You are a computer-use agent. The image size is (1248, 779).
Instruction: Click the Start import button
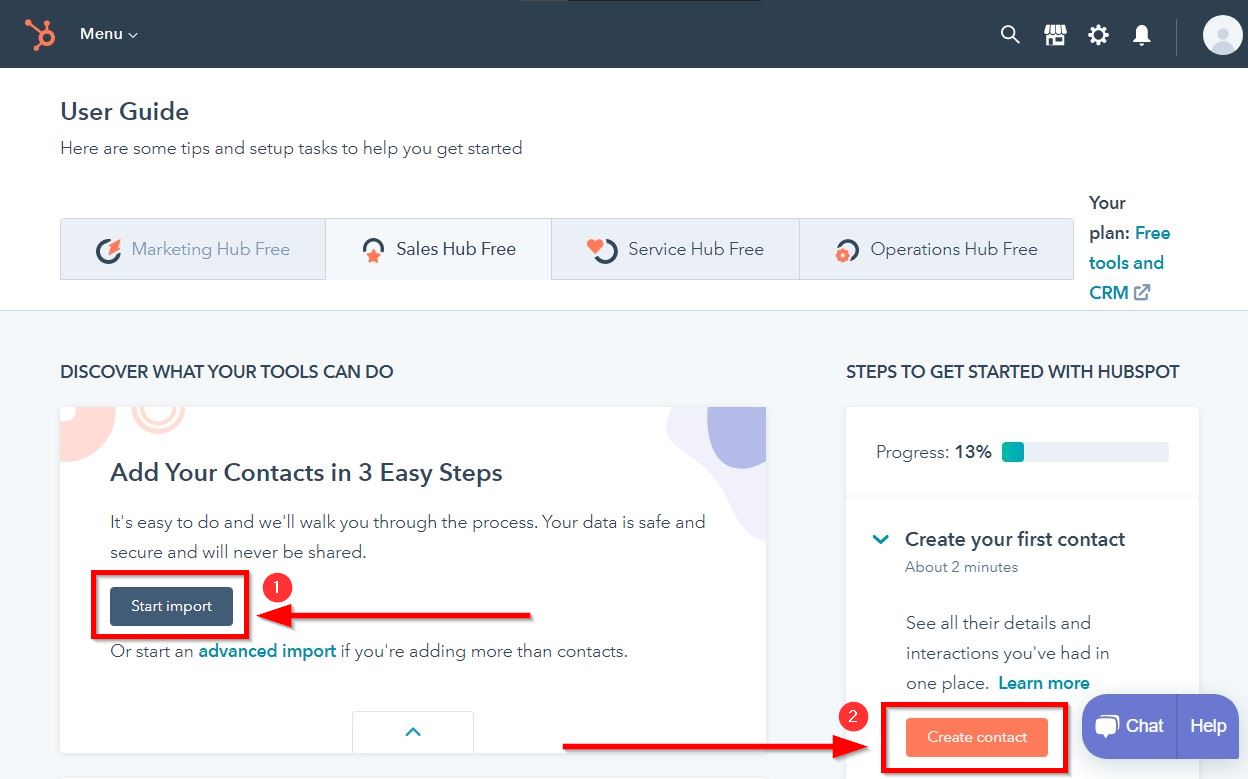[x=171, y=606]
